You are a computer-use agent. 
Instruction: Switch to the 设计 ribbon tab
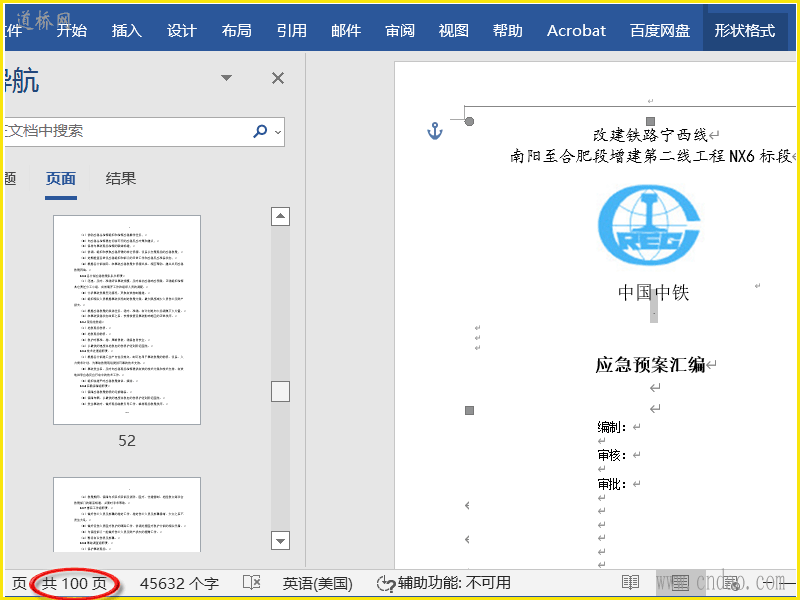(x=182, y=31)
